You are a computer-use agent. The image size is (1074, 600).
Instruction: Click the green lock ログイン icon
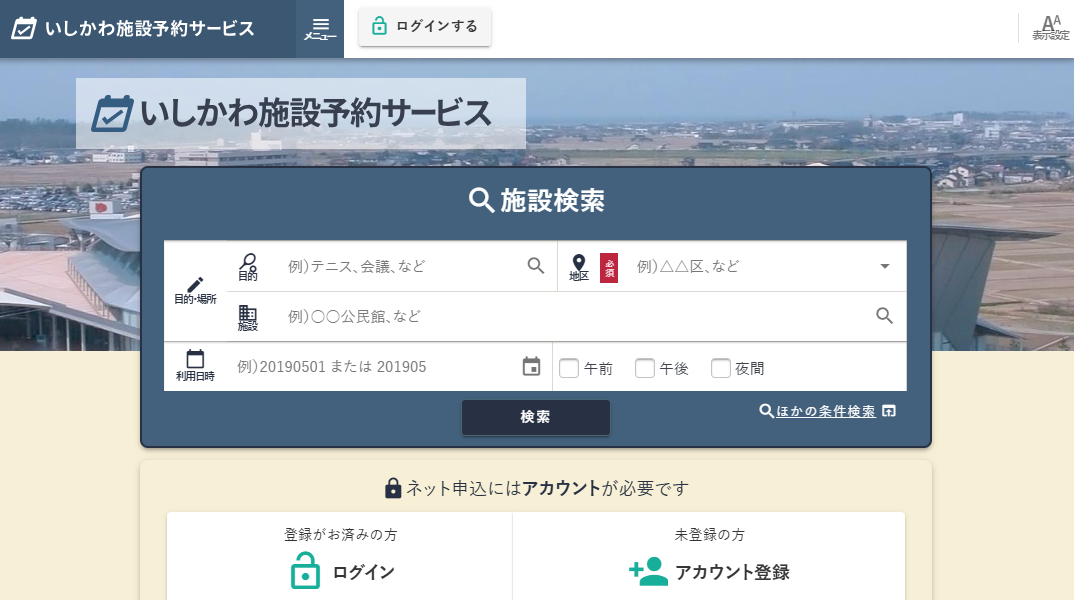[305, 571]
